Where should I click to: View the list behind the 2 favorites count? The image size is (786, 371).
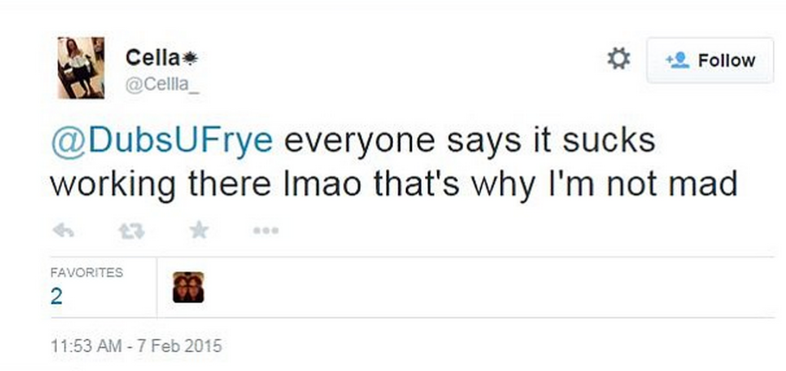[x=56, y=297]
